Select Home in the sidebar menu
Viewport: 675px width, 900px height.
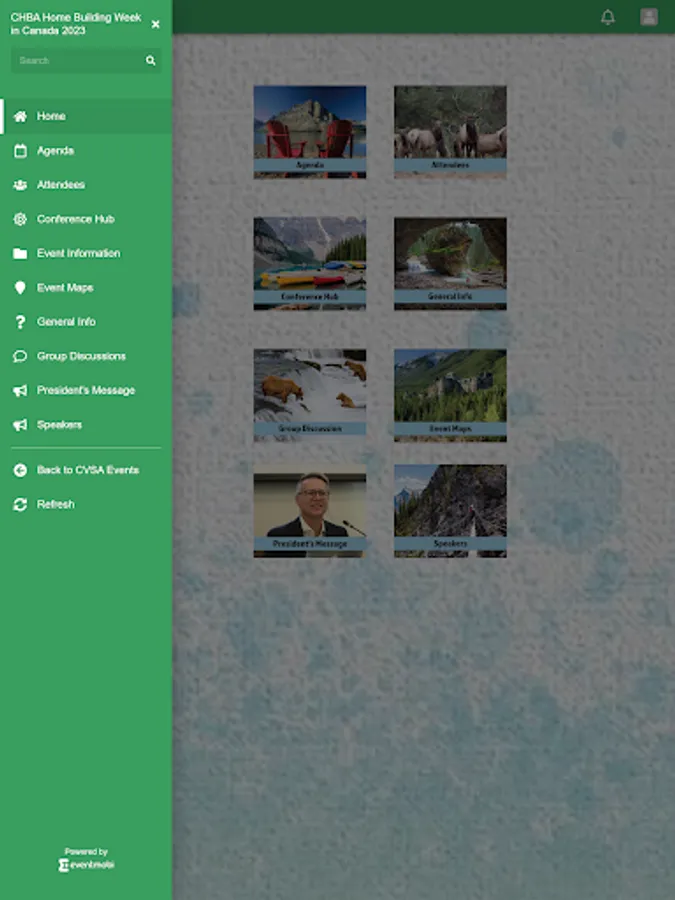(86, 117)
